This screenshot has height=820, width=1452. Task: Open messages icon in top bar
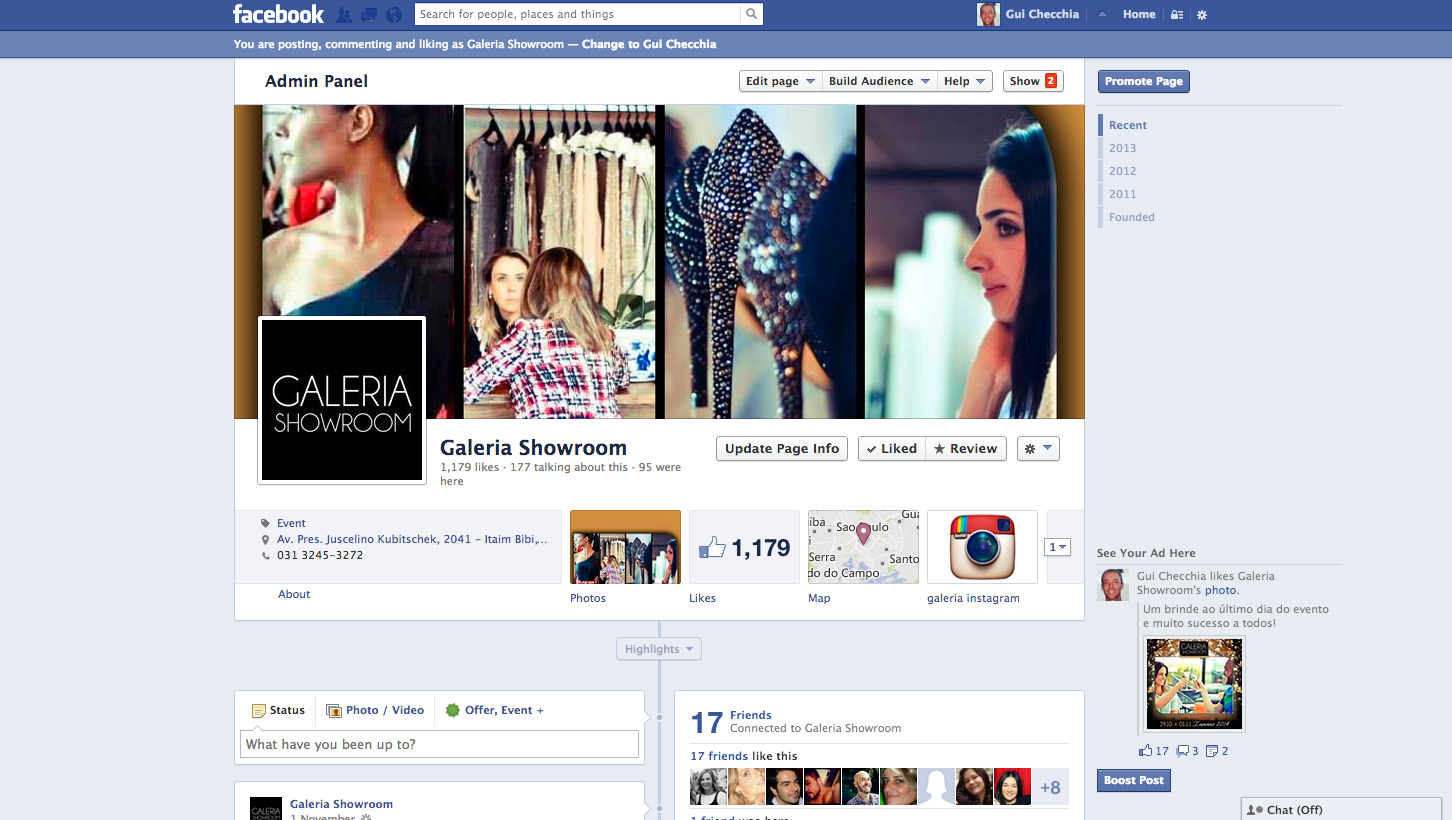point(369,15)
